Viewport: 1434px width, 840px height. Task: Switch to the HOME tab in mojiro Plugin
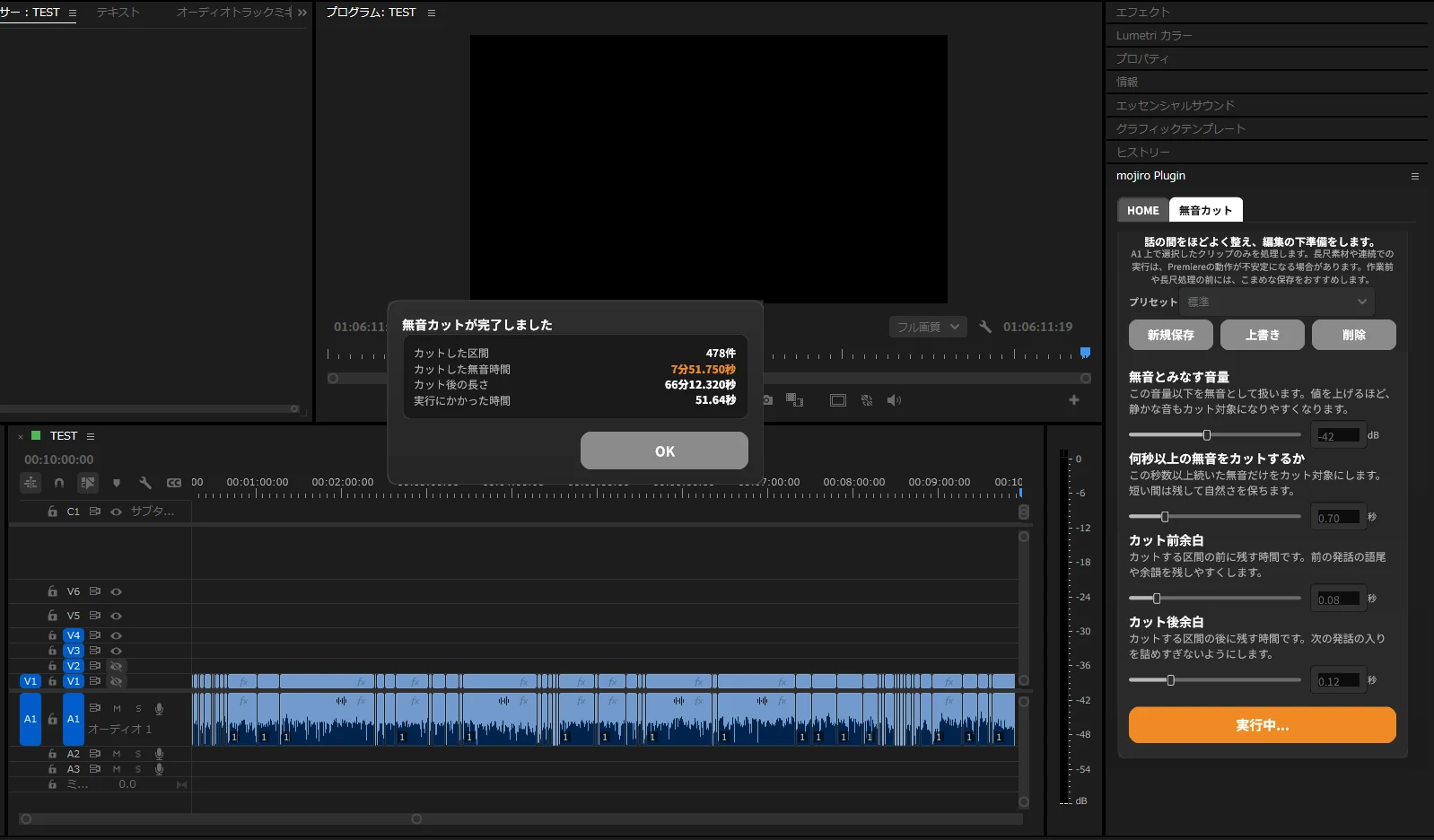[1143, 210]
